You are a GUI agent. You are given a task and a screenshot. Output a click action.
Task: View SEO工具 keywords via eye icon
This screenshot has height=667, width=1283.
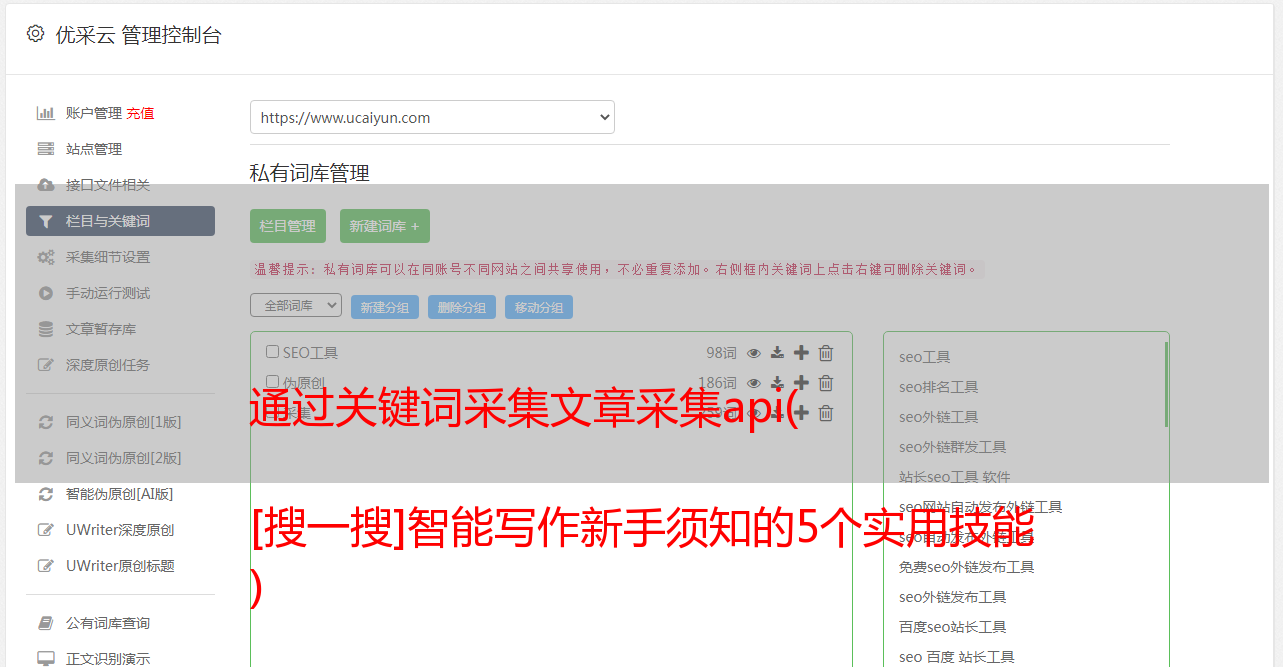pos(754,353)
